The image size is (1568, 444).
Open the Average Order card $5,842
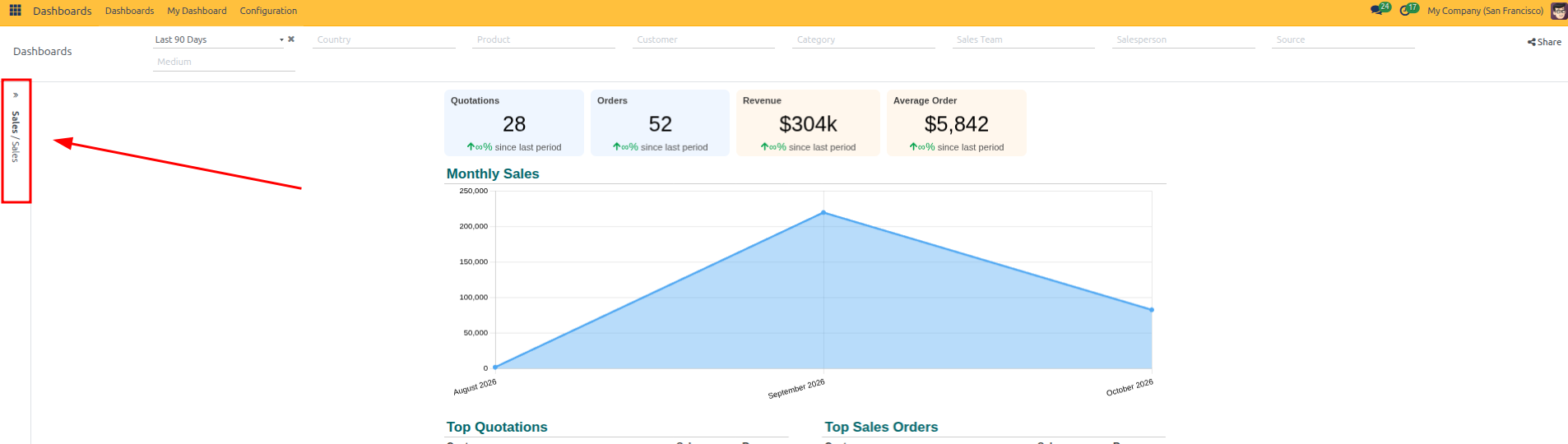957,123
